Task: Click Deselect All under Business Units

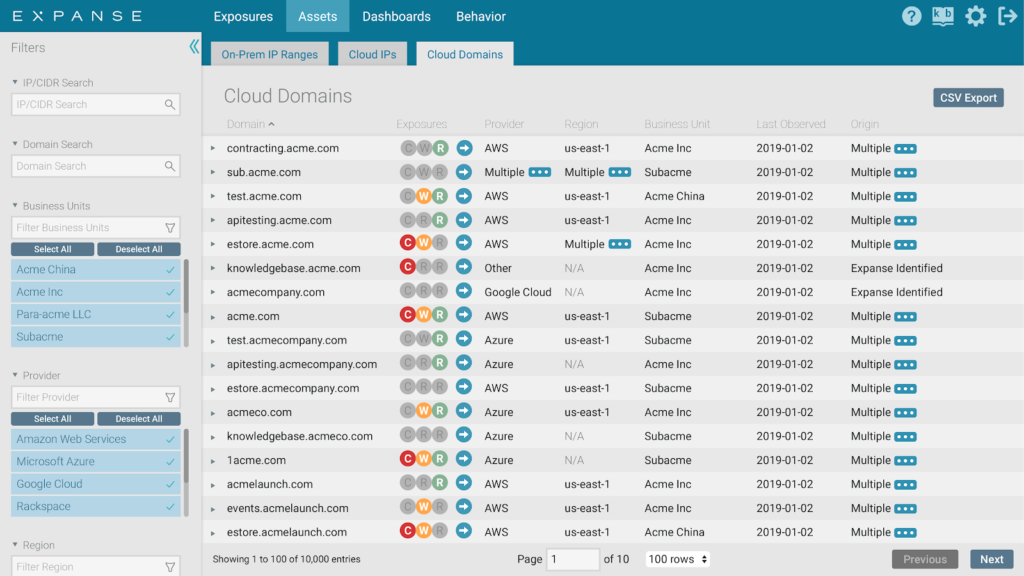Action: 138,249
